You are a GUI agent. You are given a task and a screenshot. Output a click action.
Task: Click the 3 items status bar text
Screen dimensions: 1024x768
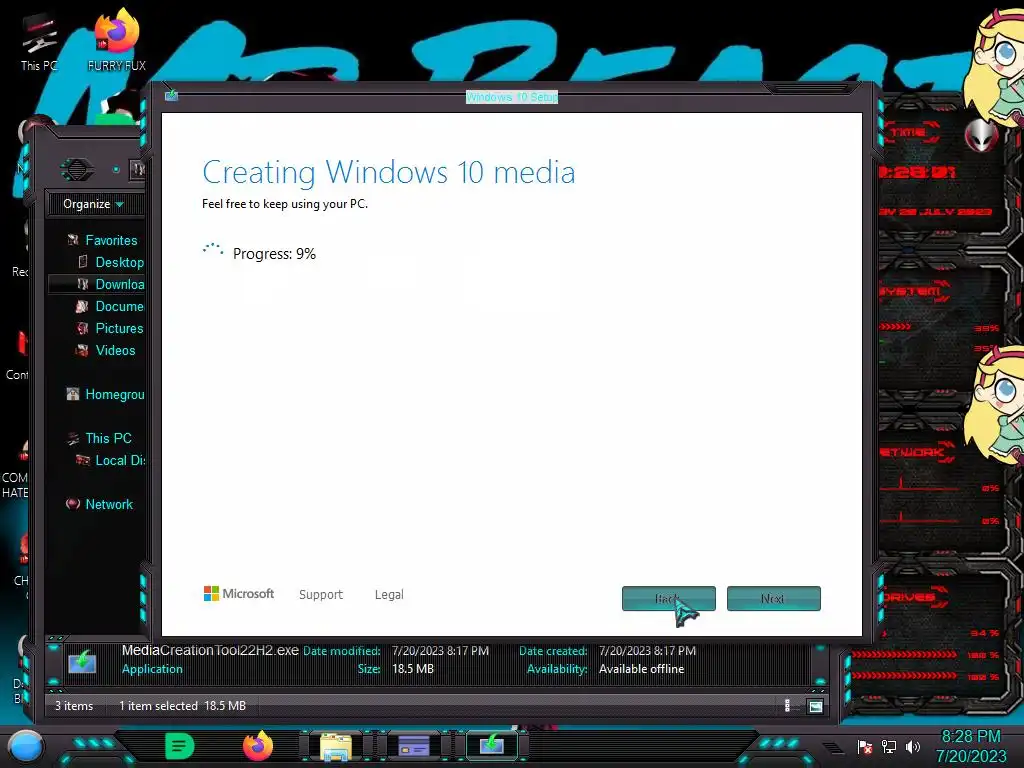click(74, 706)
